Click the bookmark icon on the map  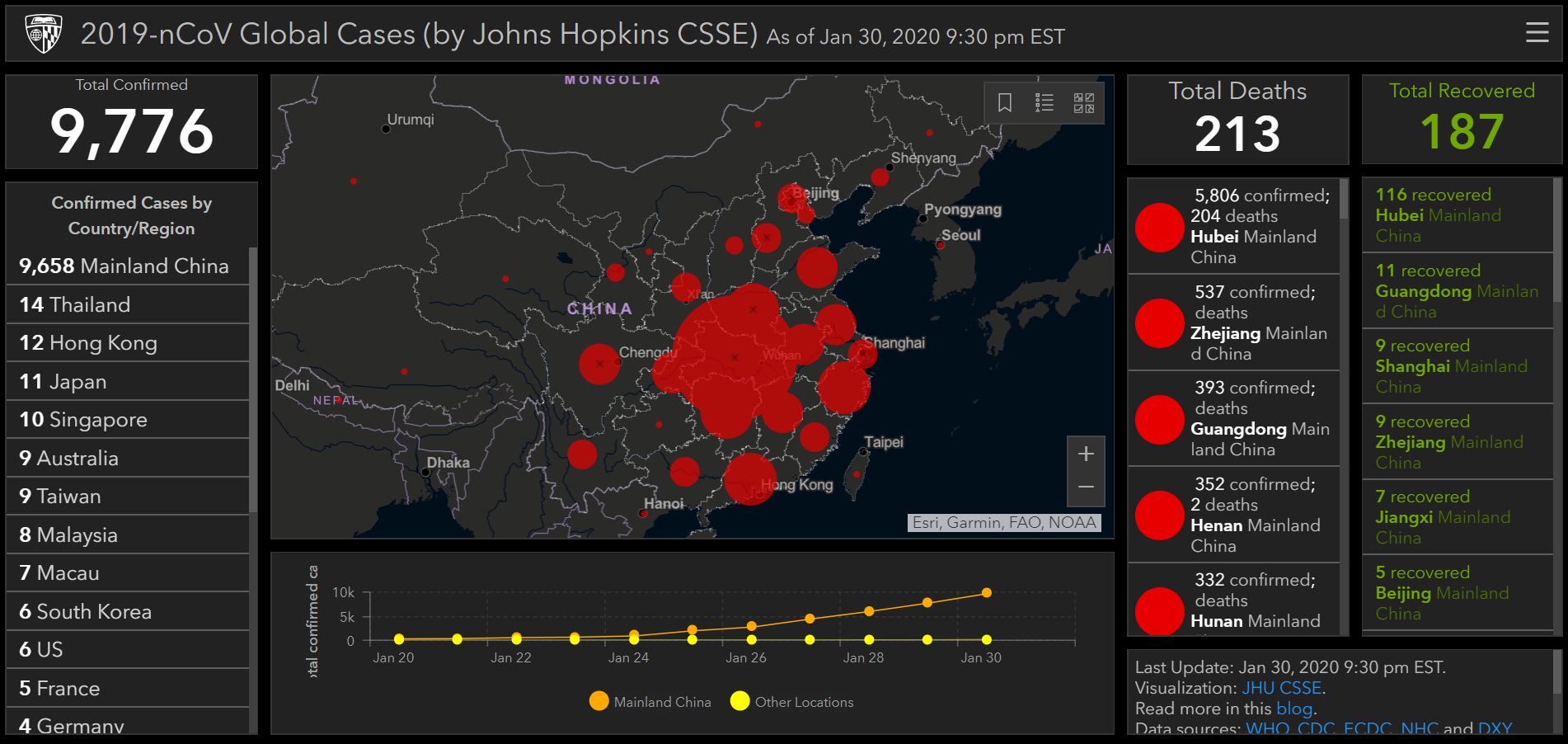1005,103
